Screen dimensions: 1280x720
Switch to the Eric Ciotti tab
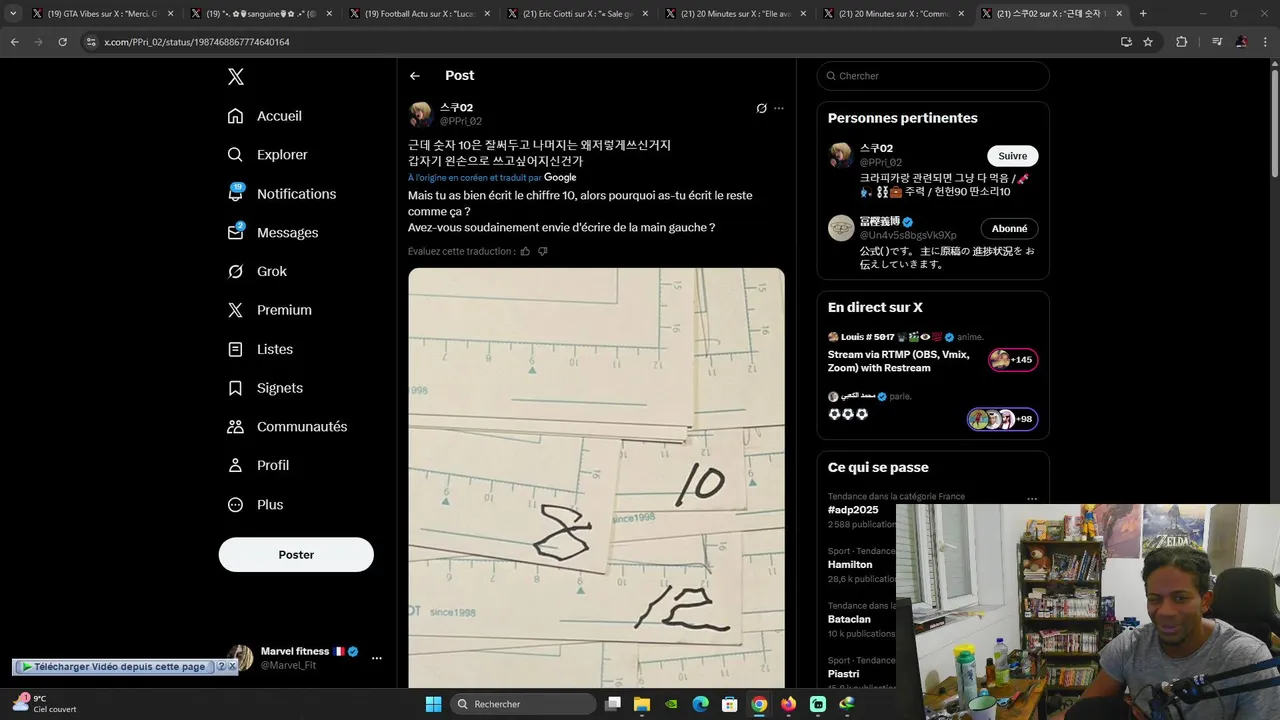click(x=576, y=14)
